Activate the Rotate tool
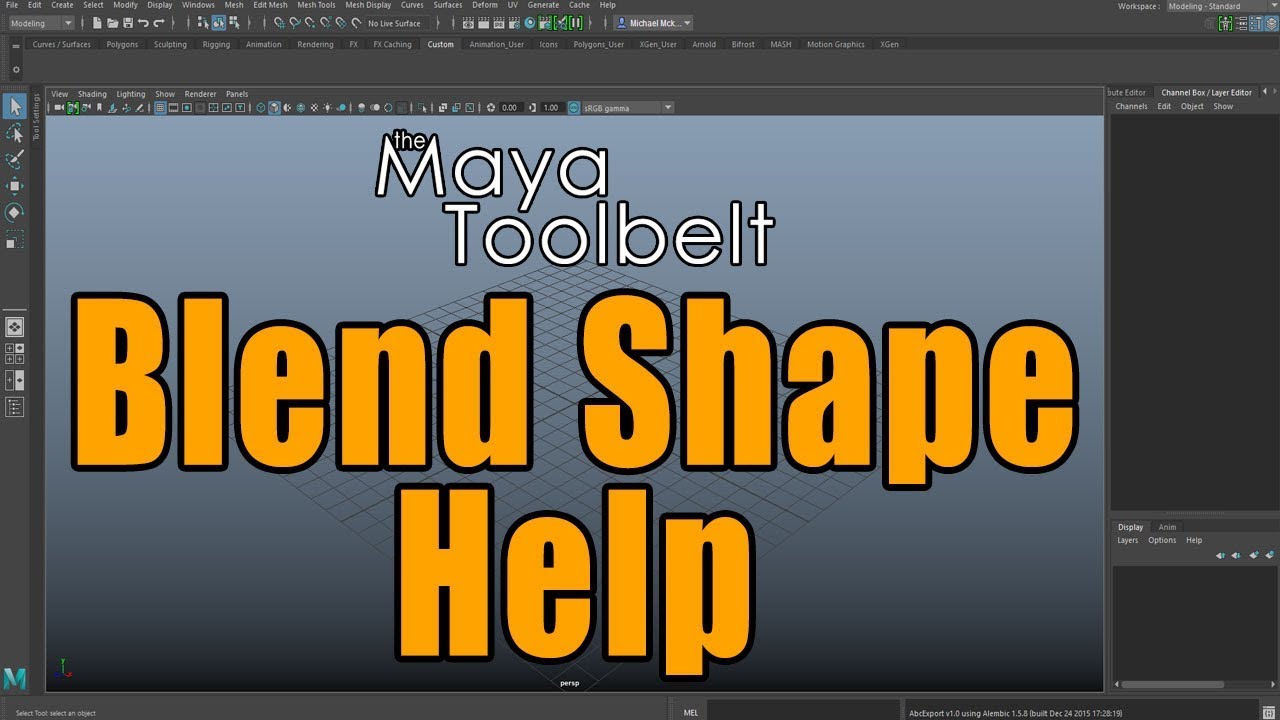The width and height of the screenshot is (1280, 720). (15, 212)
